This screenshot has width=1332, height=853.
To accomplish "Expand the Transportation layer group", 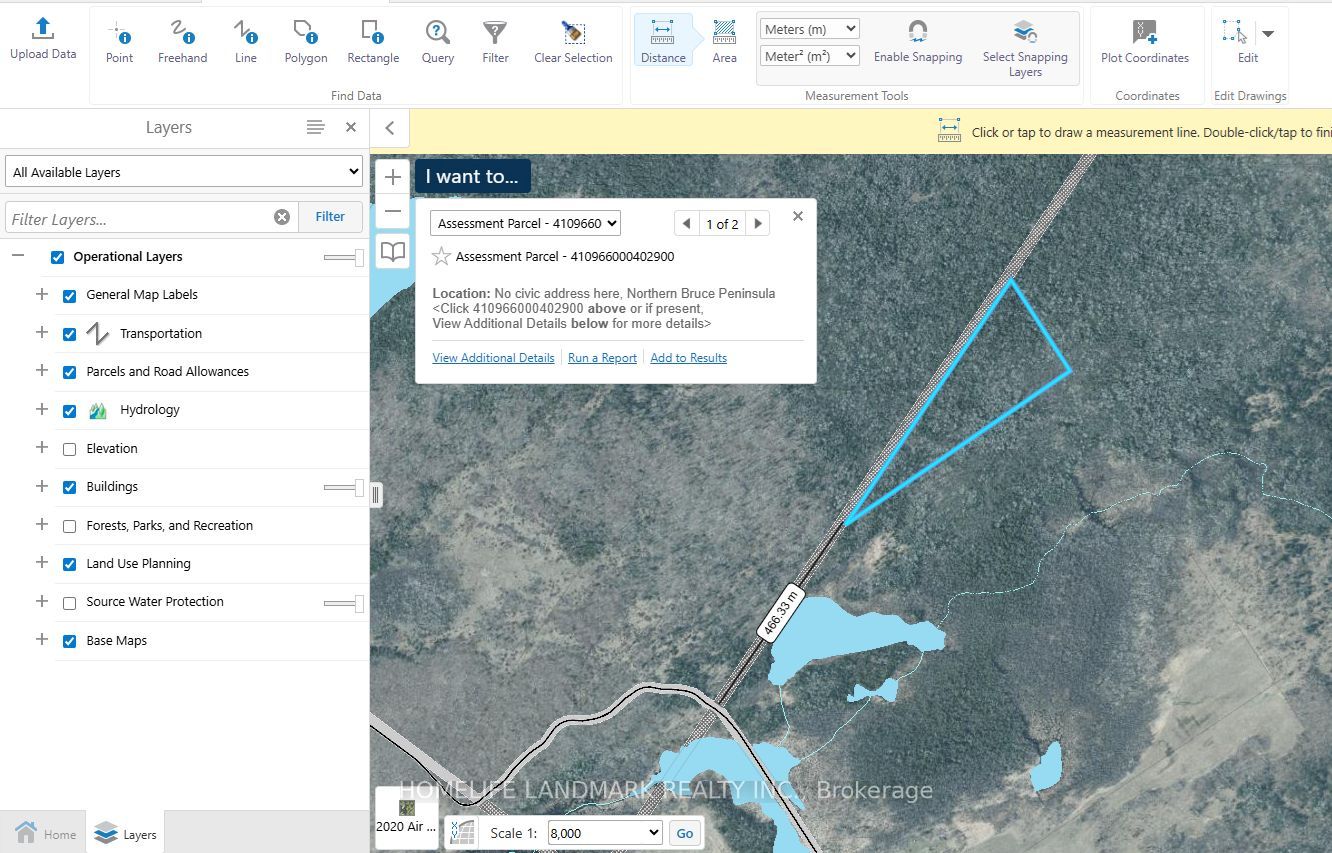I will coord(42,333).
